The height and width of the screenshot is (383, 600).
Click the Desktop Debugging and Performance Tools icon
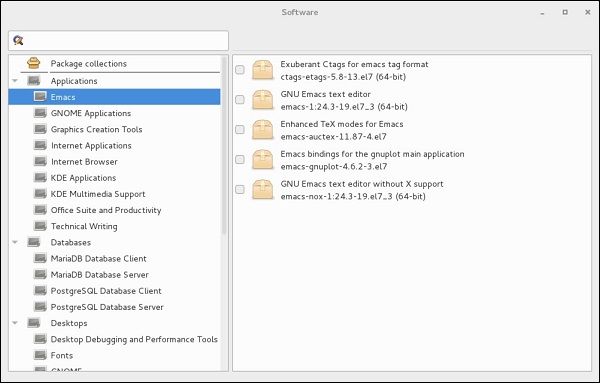(40, 339)
